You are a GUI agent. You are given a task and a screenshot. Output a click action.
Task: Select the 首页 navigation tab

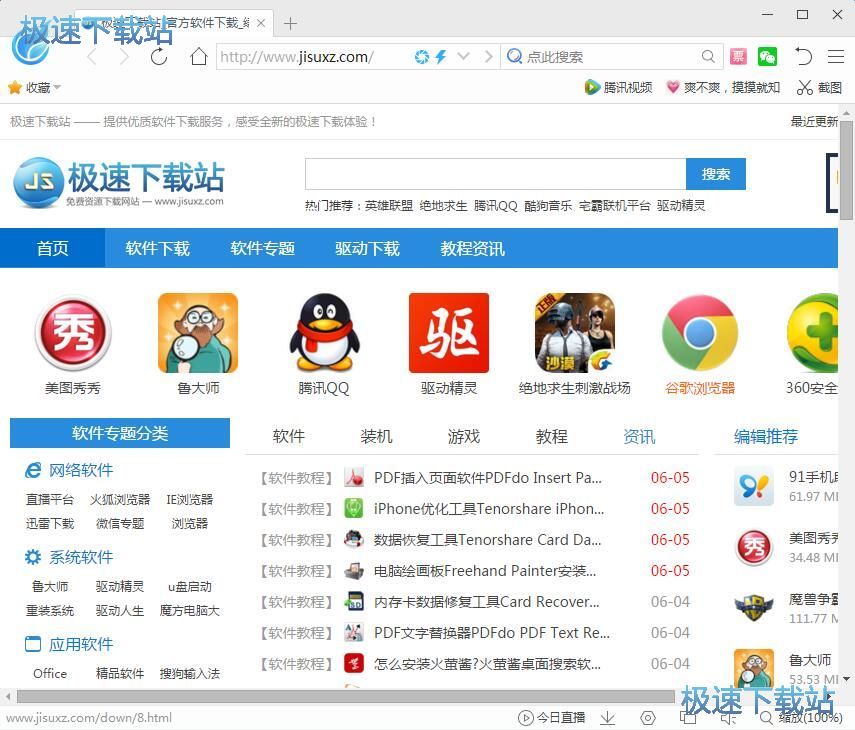point(52,248)
